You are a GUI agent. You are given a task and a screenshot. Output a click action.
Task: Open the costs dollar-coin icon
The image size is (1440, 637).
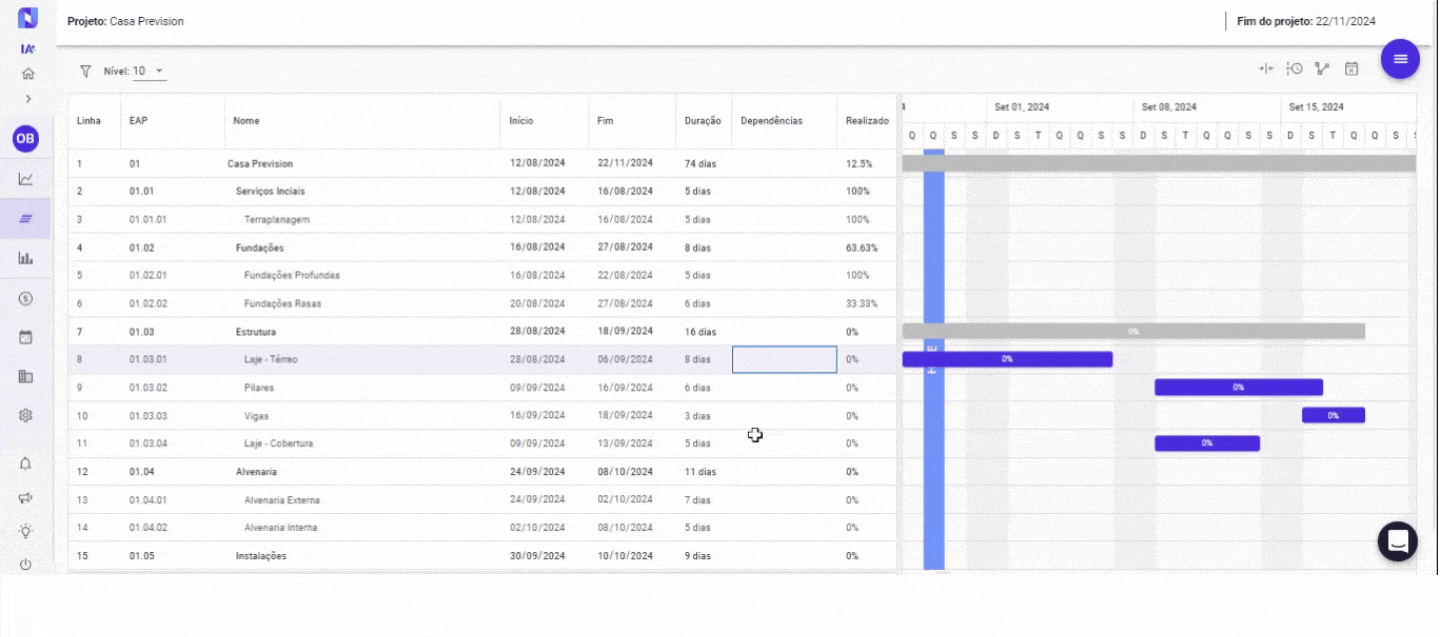pos(26,298)
